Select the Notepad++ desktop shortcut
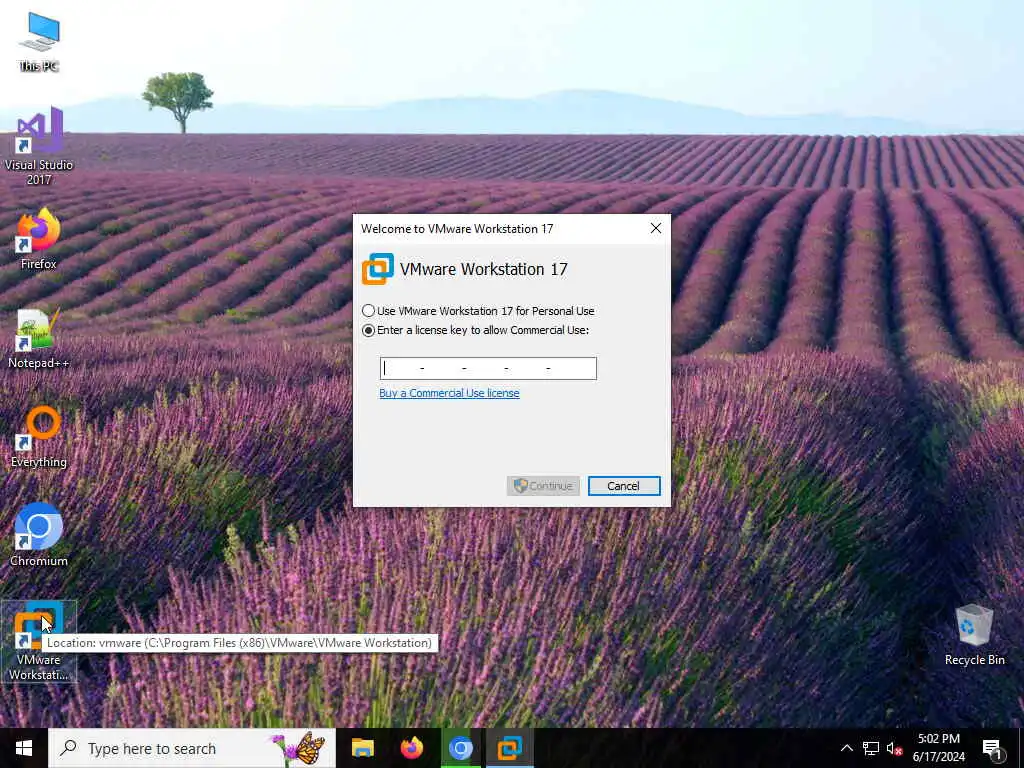The image size is (1024, 768). tap(39, 338)
